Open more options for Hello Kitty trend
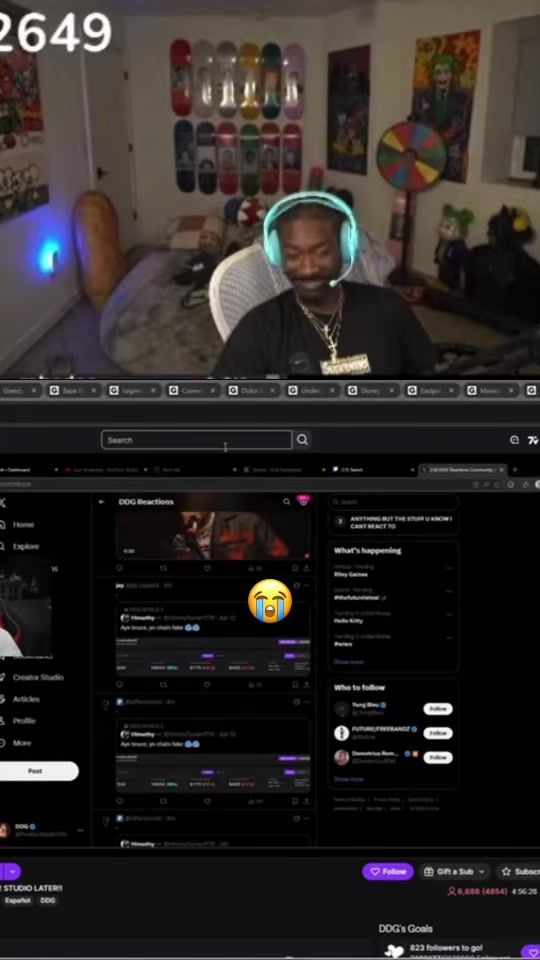This screenshot has height=960, width=540. tap(449, 615)
